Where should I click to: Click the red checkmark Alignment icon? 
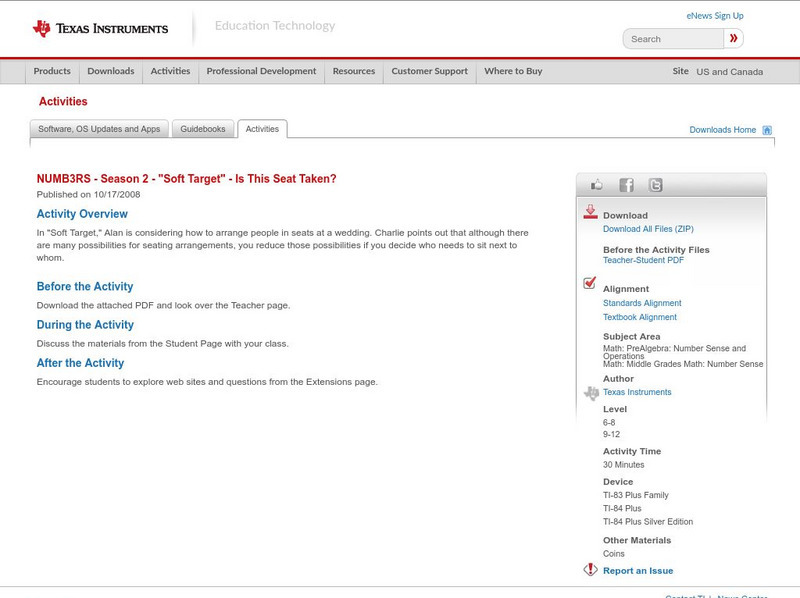coord(590,283)
